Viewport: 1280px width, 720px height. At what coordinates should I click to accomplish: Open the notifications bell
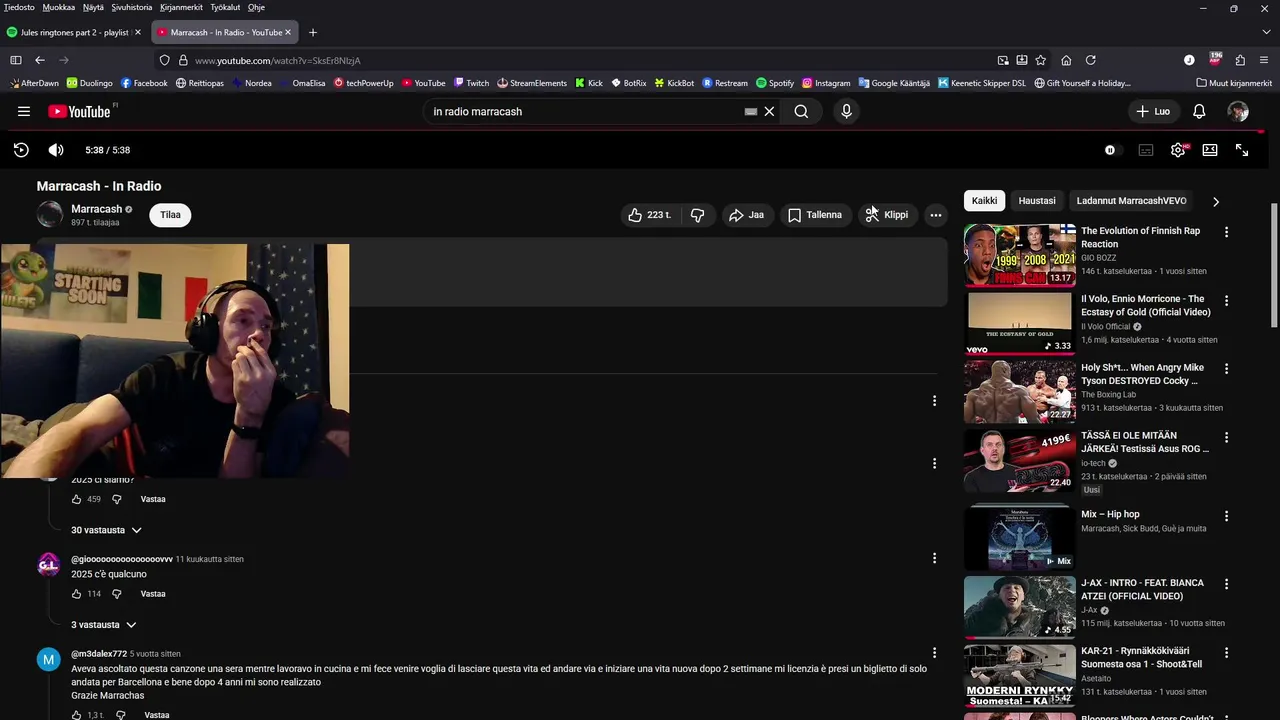(1199, 112)
